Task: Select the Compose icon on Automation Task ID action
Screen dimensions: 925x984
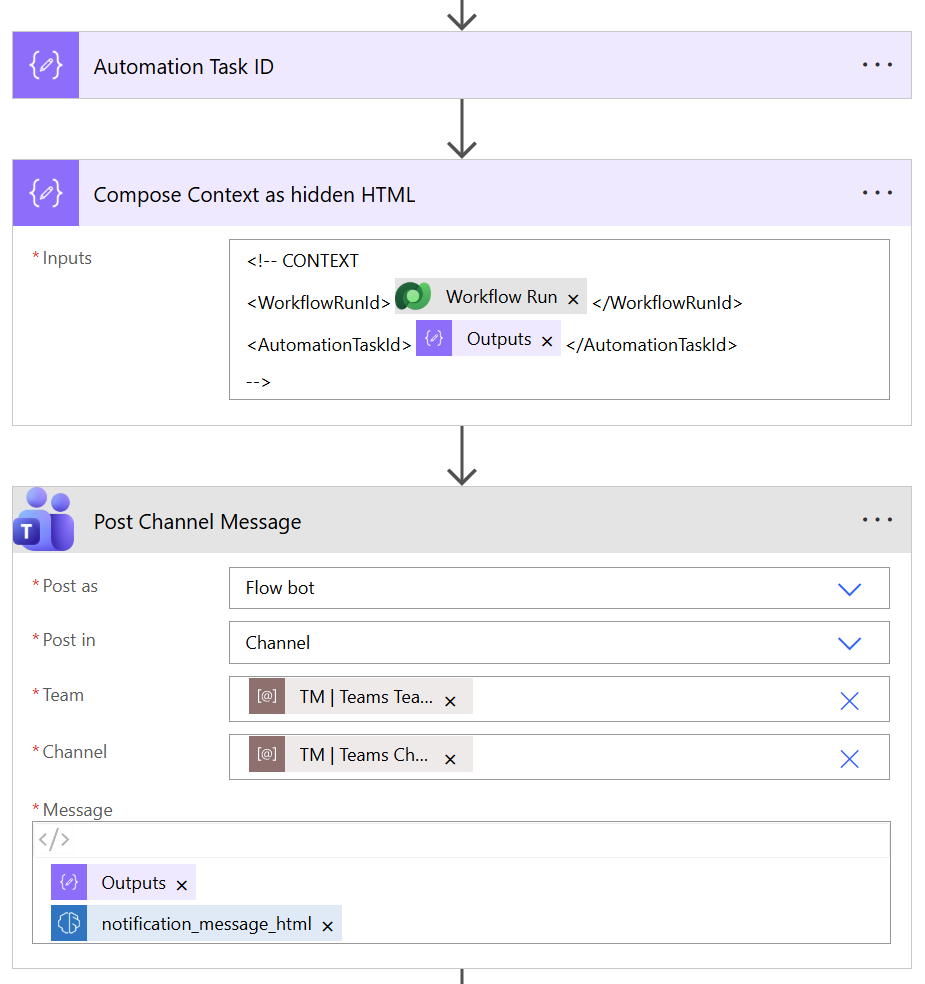Action: pyautogui.click(x=45, y=65)
